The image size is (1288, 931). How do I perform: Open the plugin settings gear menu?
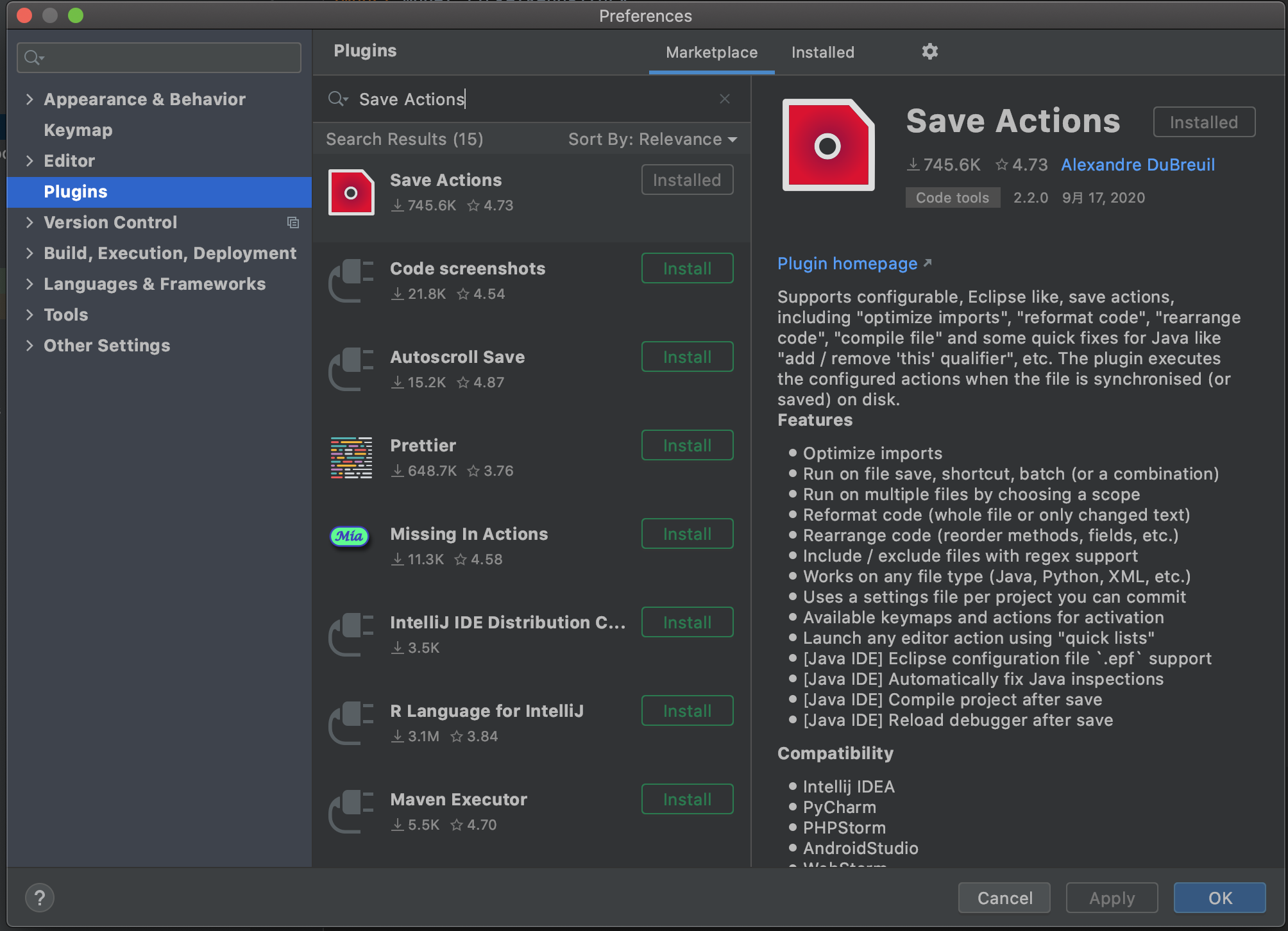coord(929,51)
